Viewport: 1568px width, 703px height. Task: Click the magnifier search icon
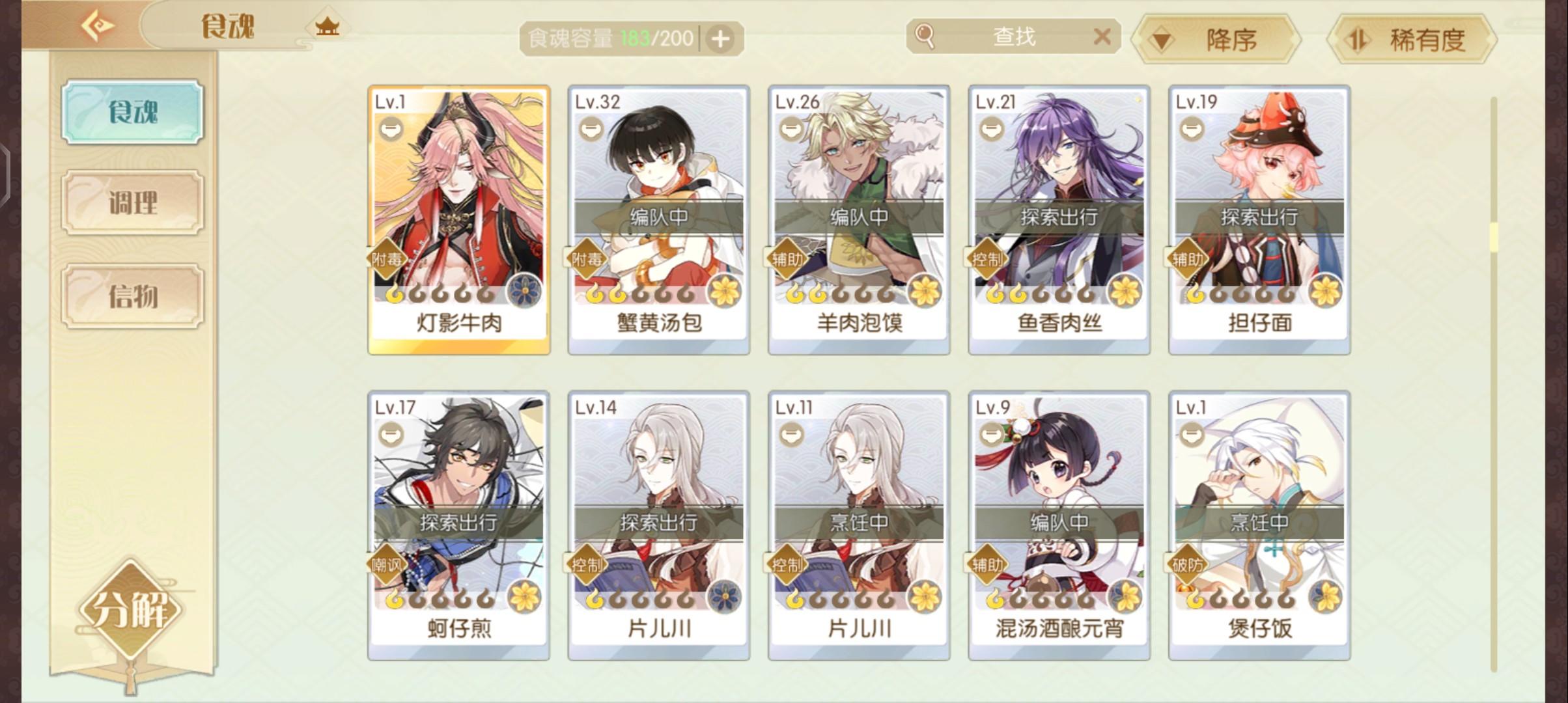925,36
